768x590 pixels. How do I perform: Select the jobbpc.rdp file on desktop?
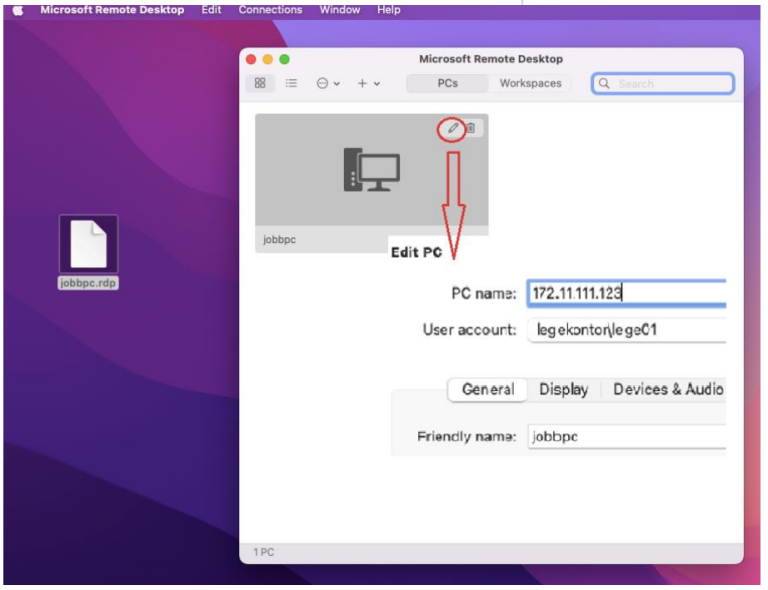(x=89, y=252)
